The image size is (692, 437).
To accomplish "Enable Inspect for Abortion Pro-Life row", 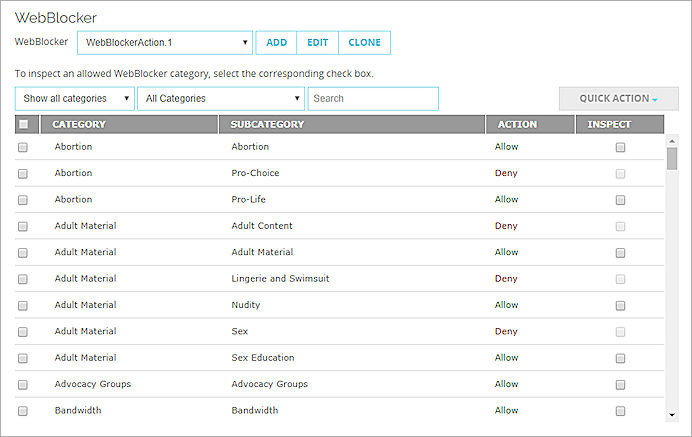I will [620, 200].
